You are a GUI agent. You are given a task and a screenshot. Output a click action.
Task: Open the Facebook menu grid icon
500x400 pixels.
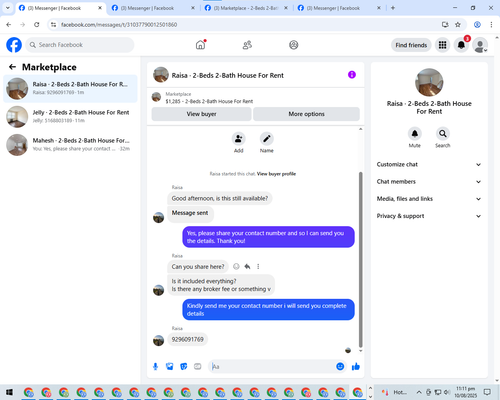[x=442, y=45]
